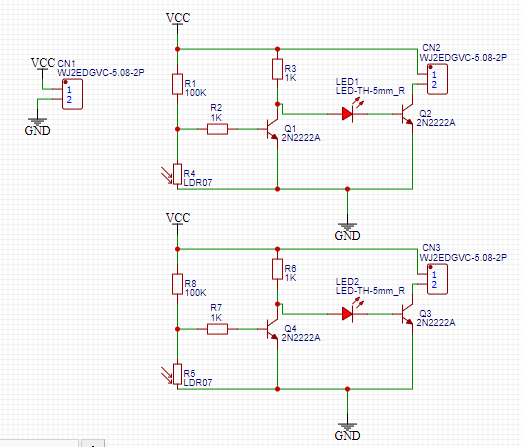Click the LED1 designator label

(347, 82)
